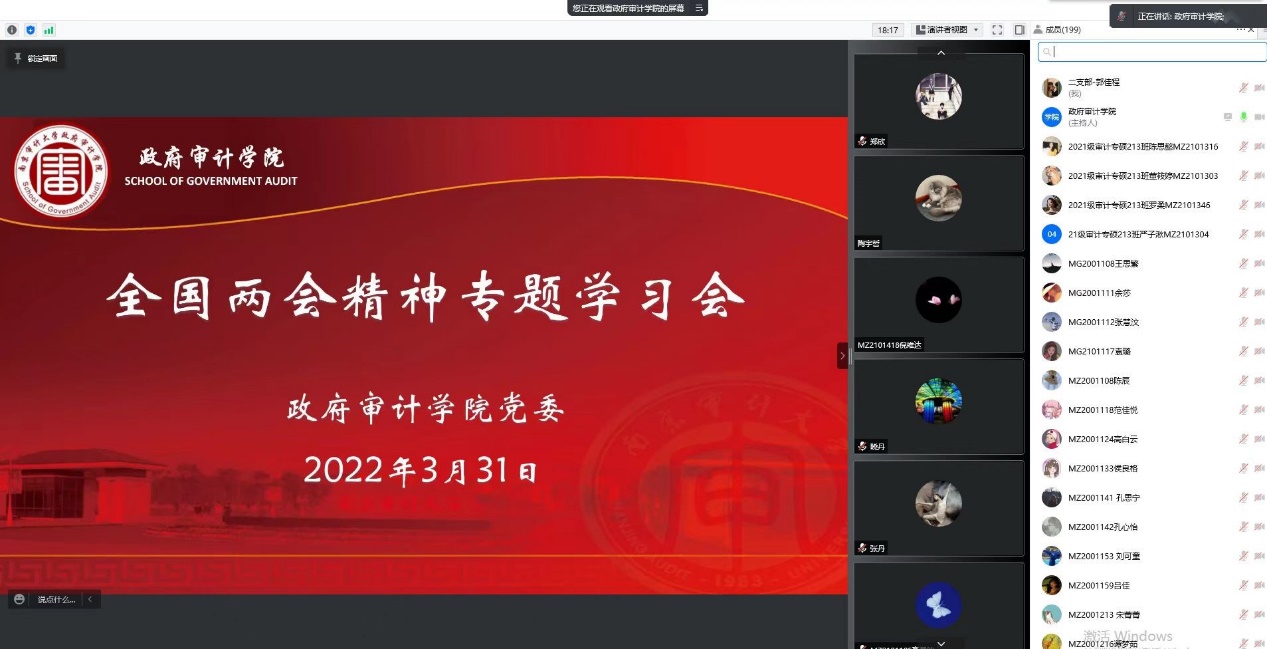Viewport: 1267px width, 649px height.
Task: Click the emoji smiley icon in chat bar
Action: tap(20, 599)
